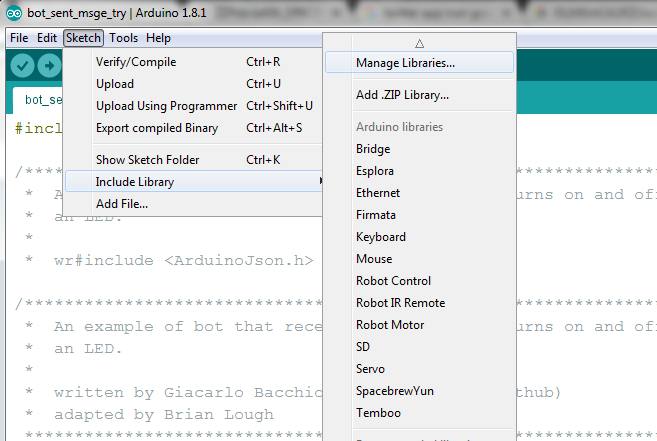Include the Mouse library

tap(419, 259)
